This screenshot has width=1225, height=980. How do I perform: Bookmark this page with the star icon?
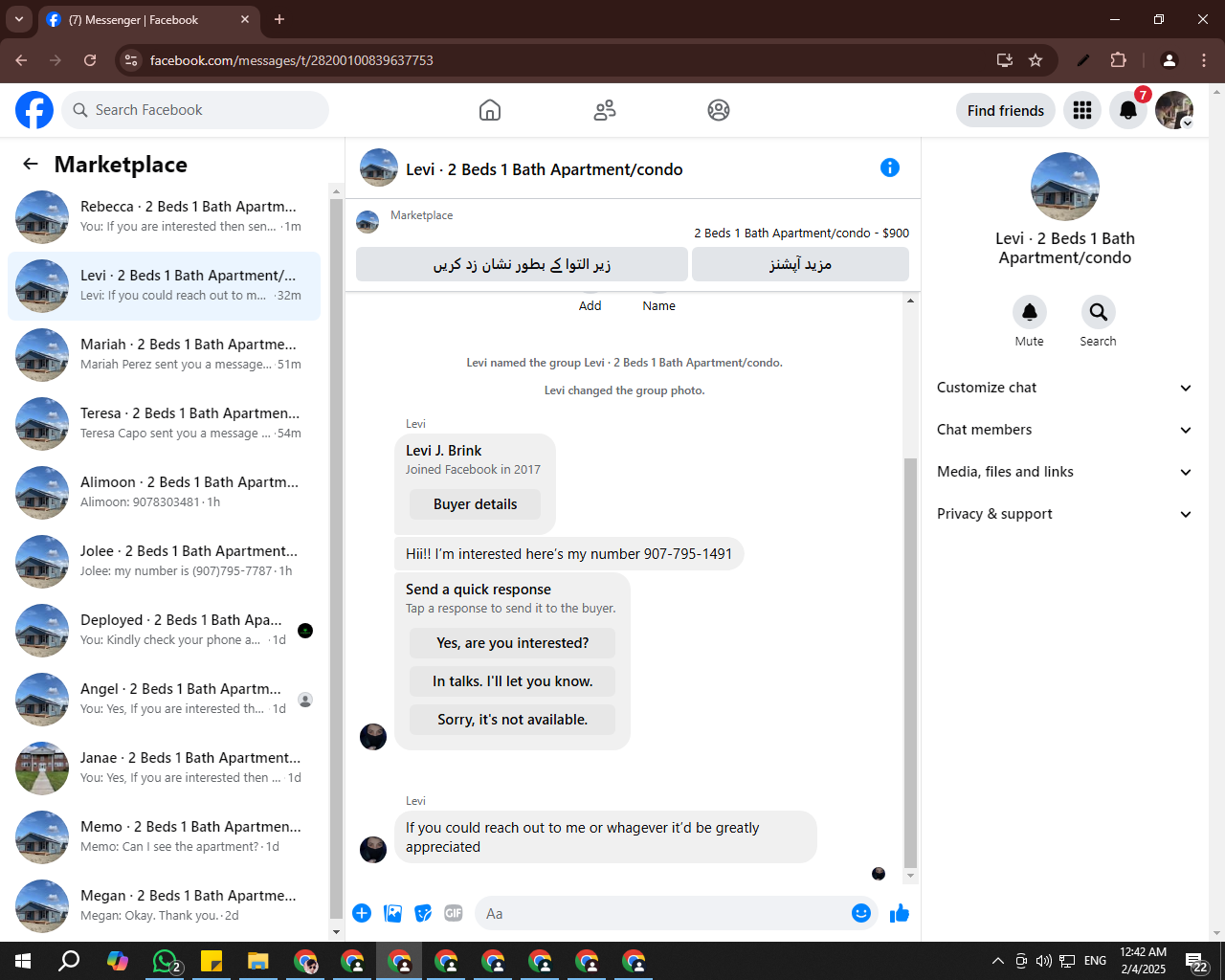click(x=1036, y=60)
